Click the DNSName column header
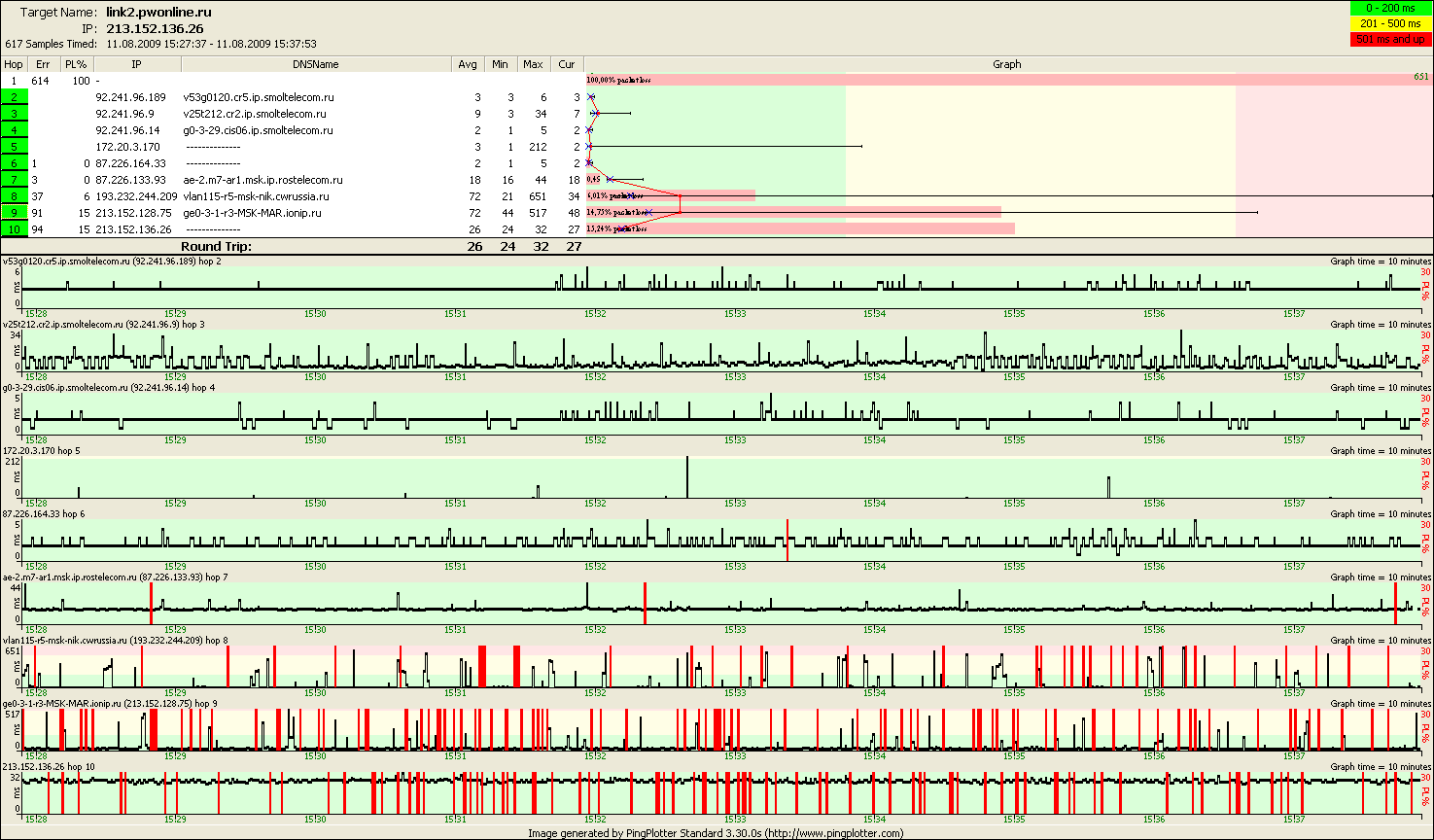The width and height of the screenshot is (1434, 840). 316,64
